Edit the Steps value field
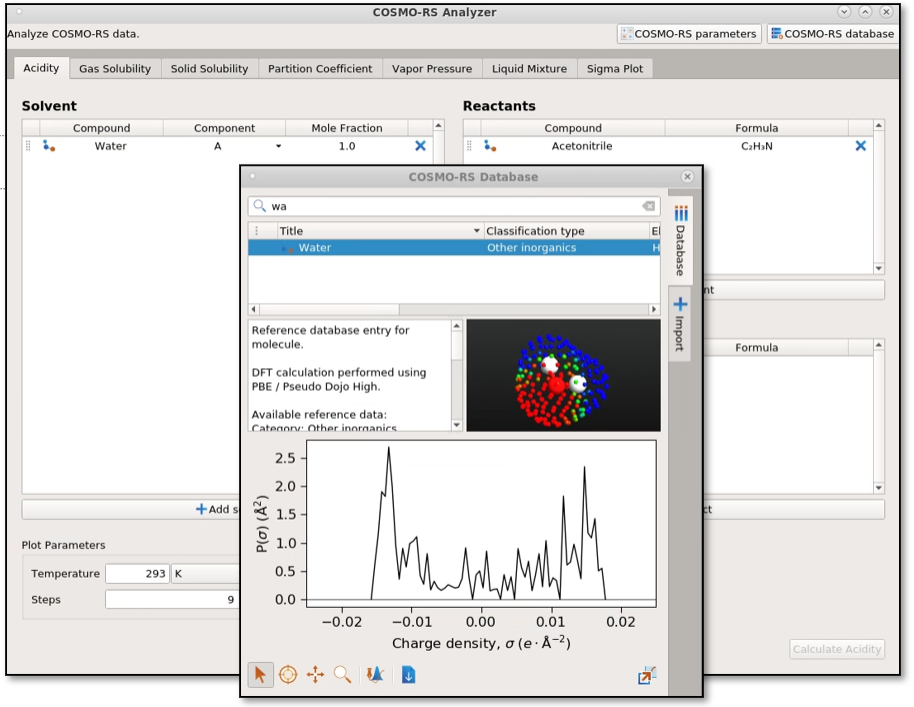 pyautogui.click(x=172, y=599)
